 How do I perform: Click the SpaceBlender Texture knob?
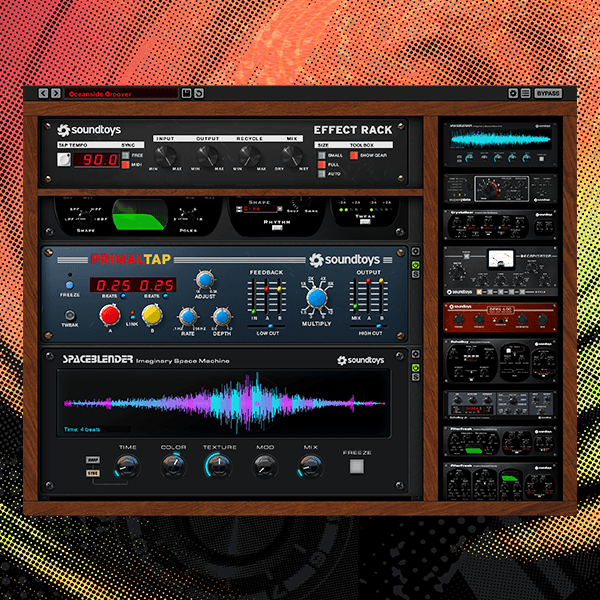217,465
